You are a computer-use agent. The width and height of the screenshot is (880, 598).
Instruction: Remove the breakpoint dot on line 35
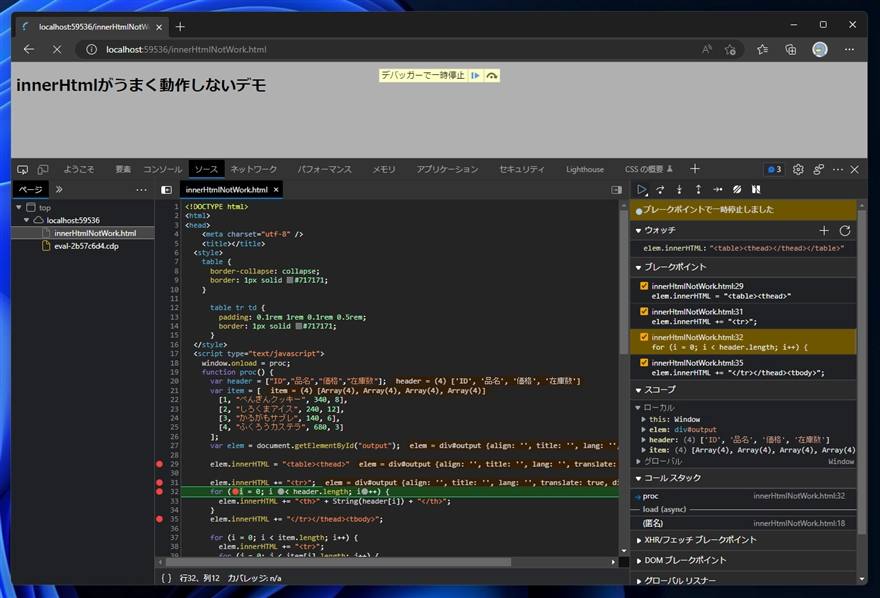[159, 519]
